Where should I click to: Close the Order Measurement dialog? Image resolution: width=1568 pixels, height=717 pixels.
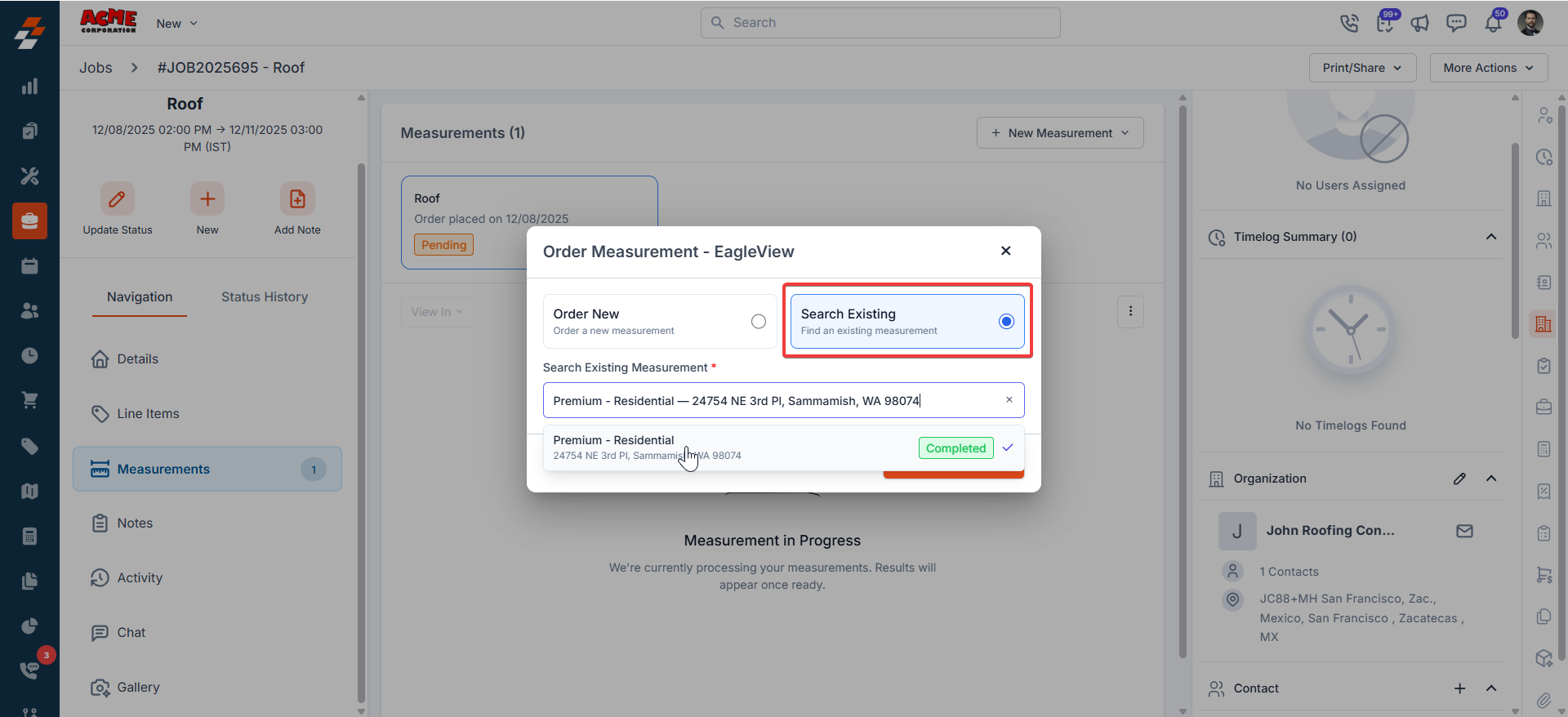(x=1006, y=251)
